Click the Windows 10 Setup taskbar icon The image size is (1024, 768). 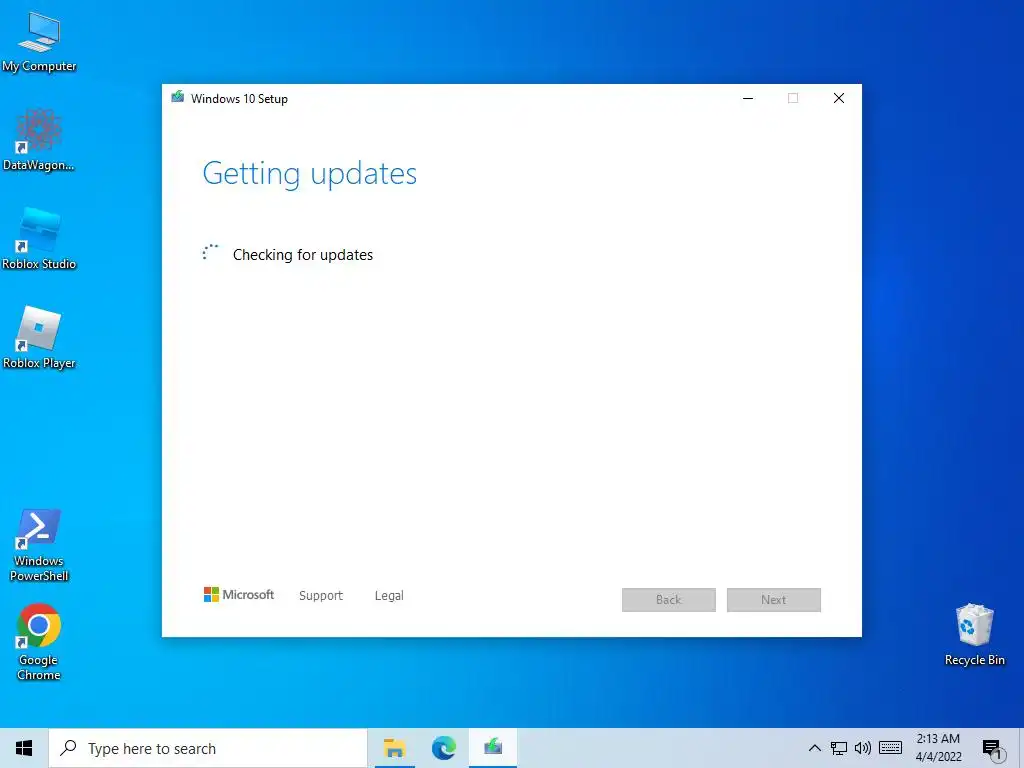pos(493,748)
